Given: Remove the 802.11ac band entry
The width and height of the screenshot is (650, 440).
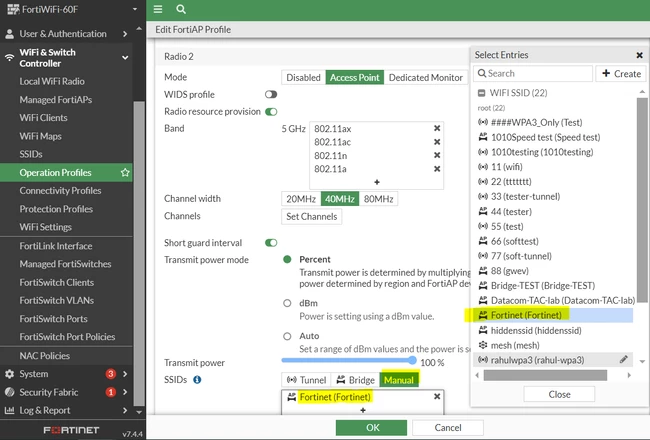Looking at the screenshot, I should coord(437,142).
